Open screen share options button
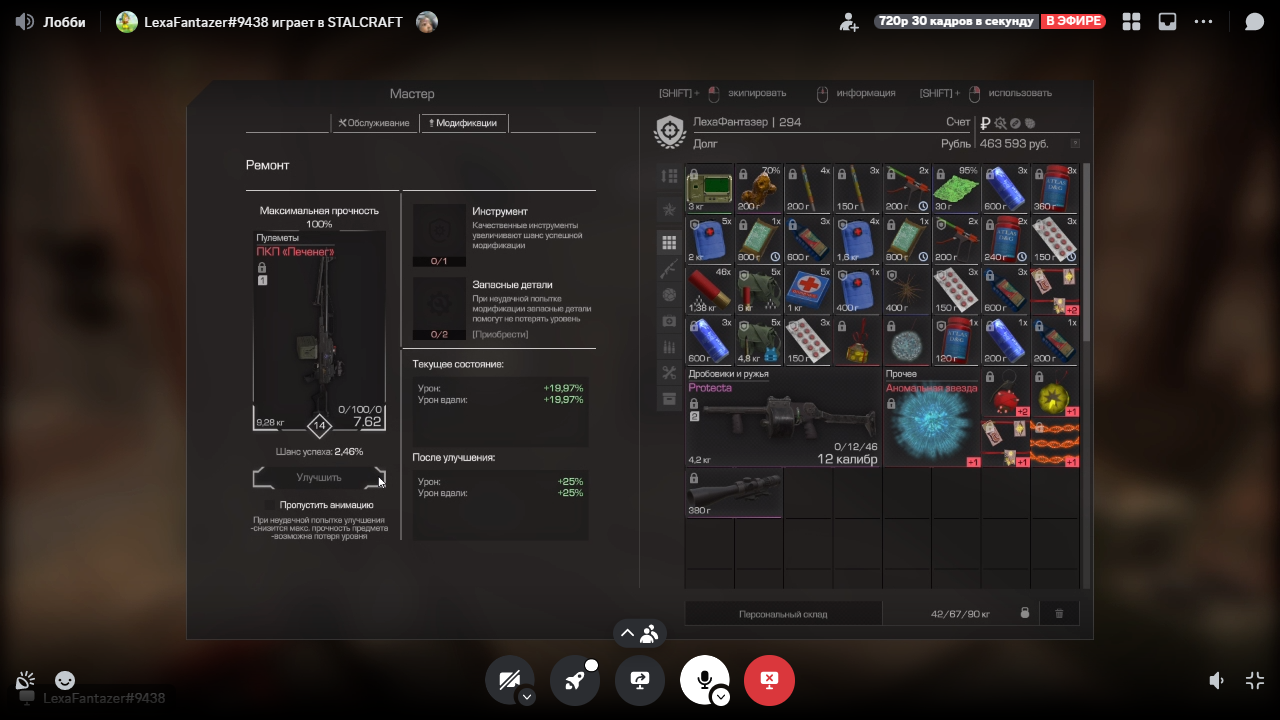 (640, 680)
